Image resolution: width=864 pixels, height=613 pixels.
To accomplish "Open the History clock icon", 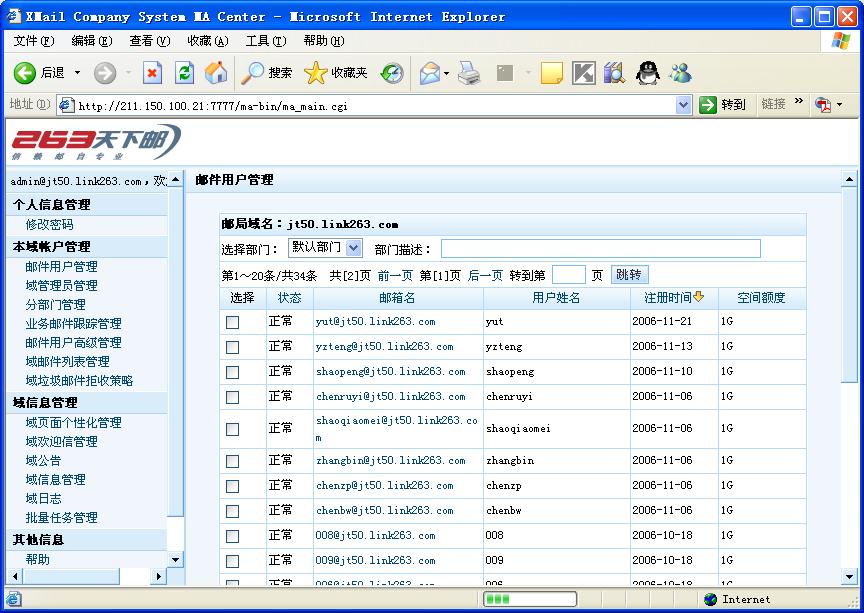I will click(392, 73).
